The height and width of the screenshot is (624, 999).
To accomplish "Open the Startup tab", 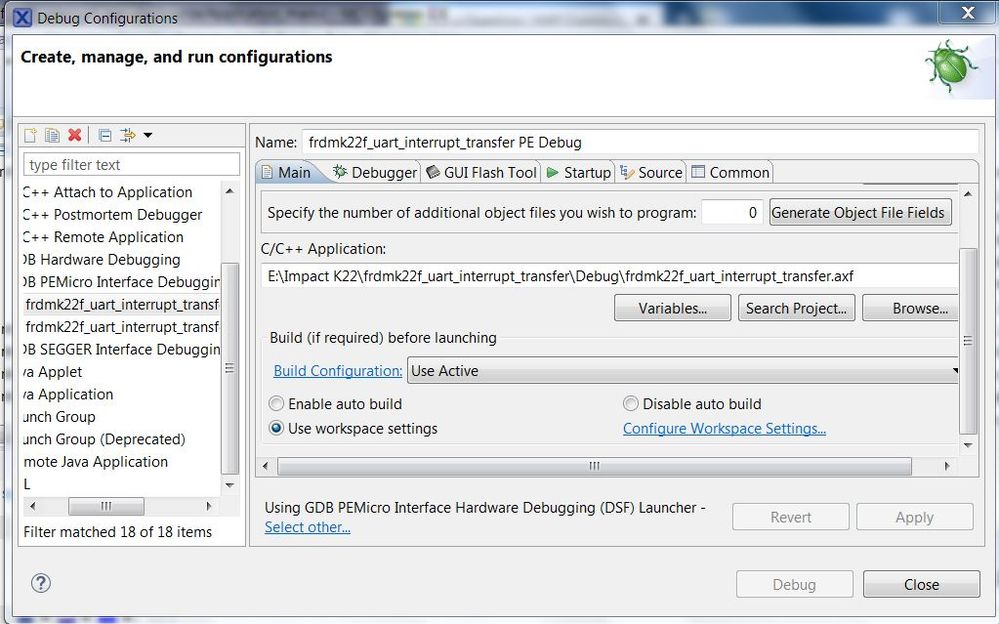I will pos(578,172).
